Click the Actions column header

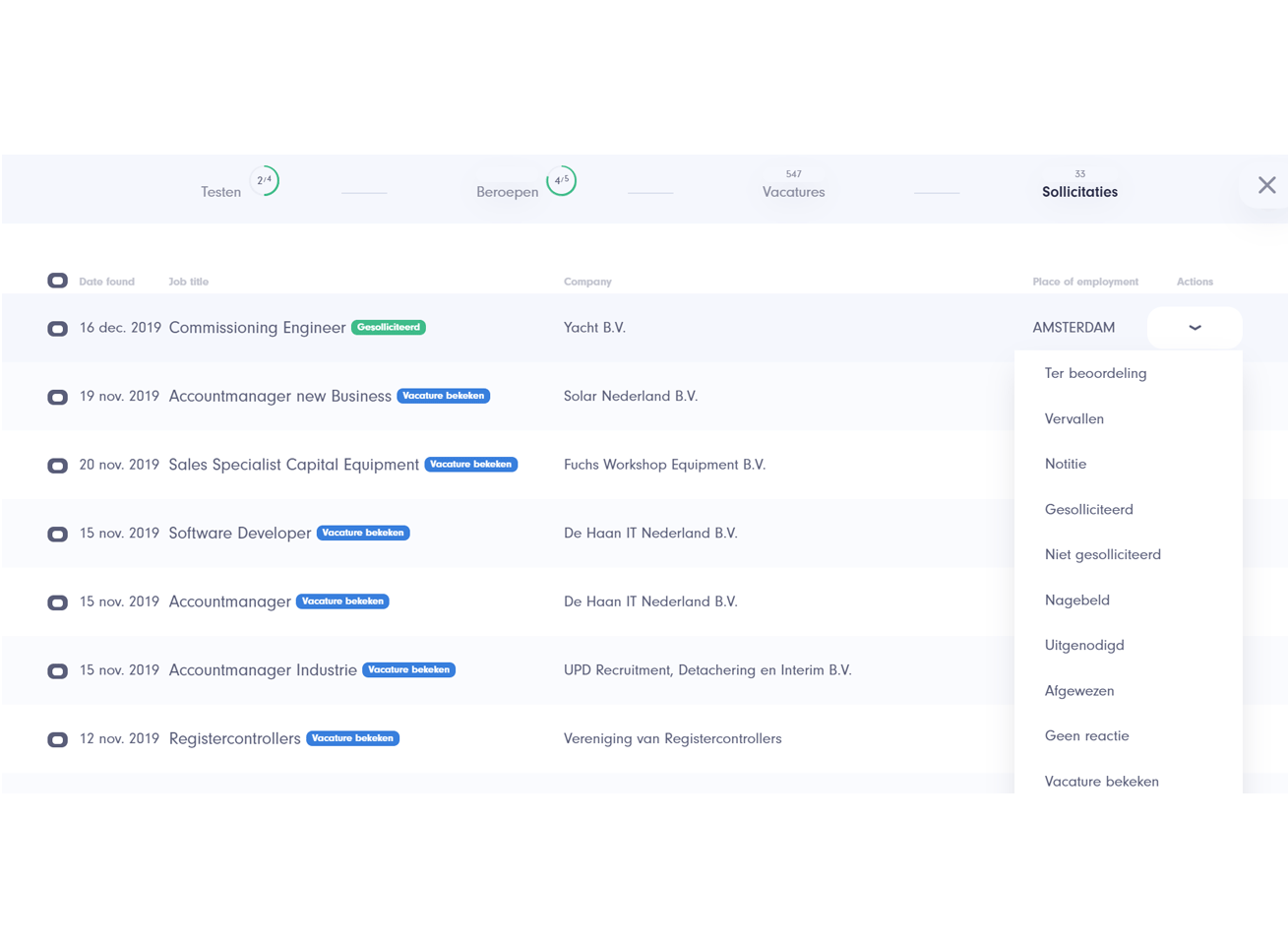[x=1195, y=282]
